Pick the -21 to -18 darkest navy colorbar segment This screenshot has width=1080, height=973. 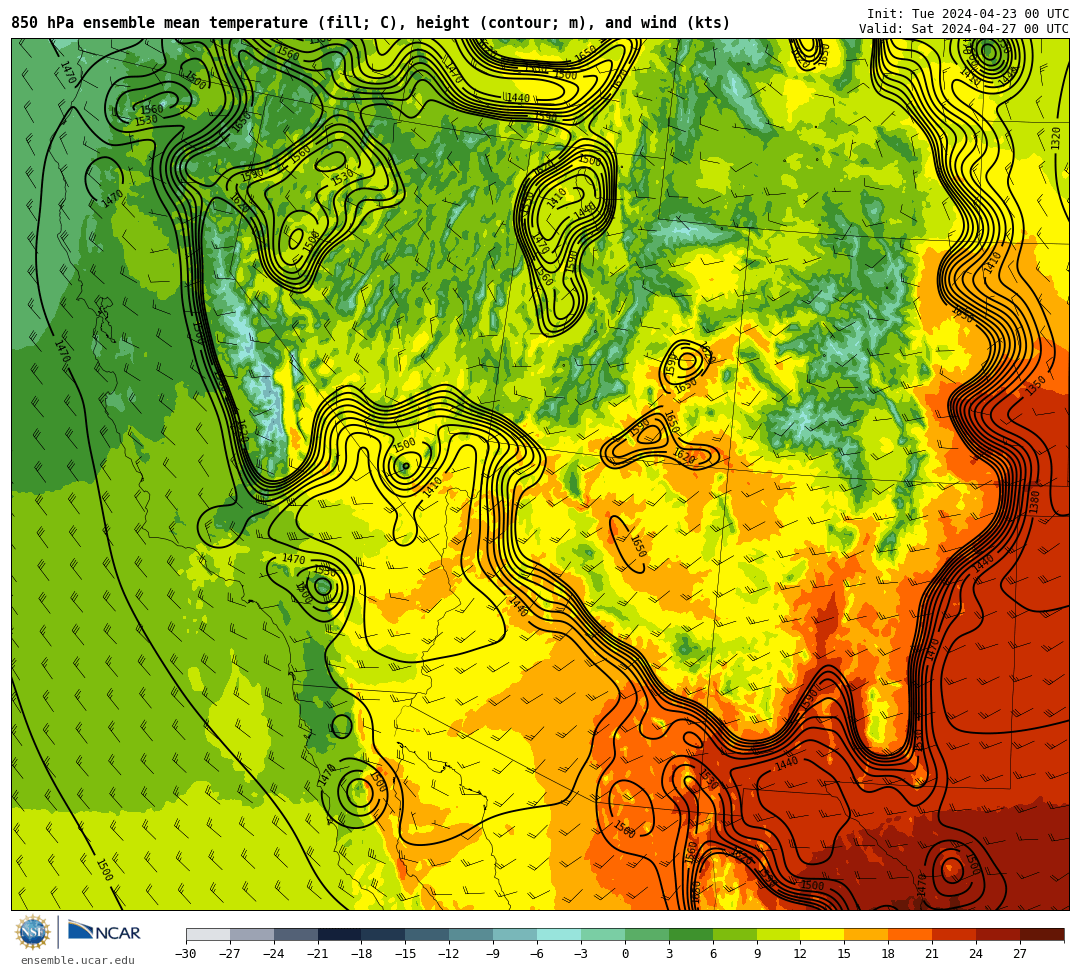tap(340, 934)
